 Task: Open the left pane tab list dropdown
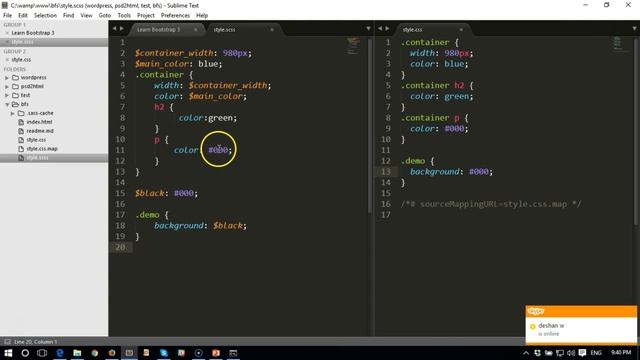coord(369,29)
